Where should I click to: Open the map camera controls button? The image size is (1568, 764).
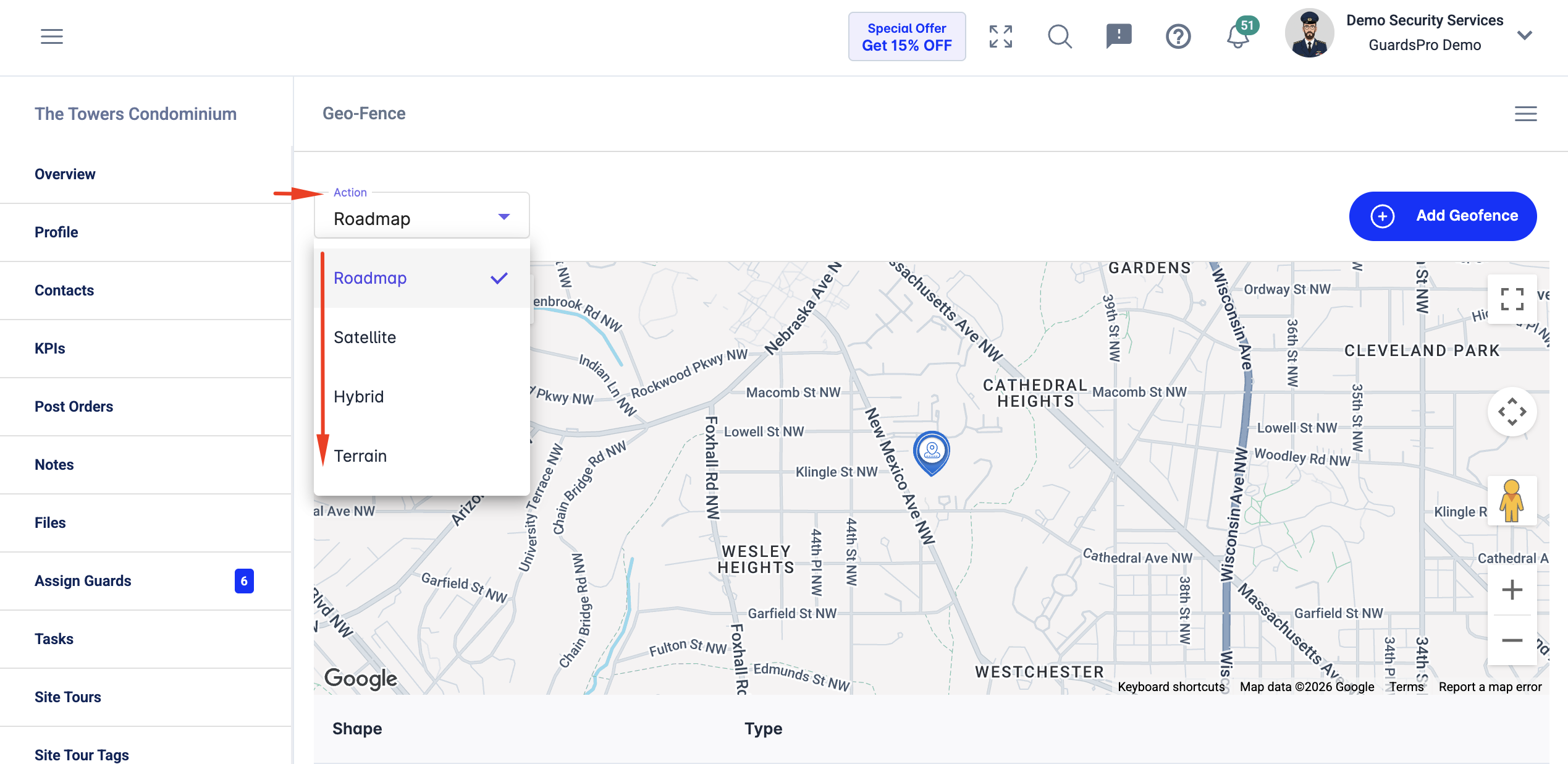pyautogui.click(x=1512, y=412)
